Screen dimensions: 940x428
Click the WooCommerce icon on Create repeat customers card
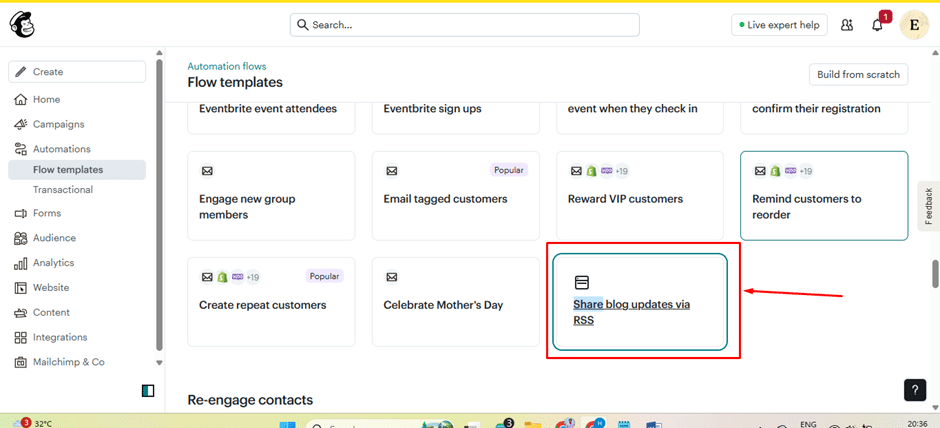[x=237, y=277]
